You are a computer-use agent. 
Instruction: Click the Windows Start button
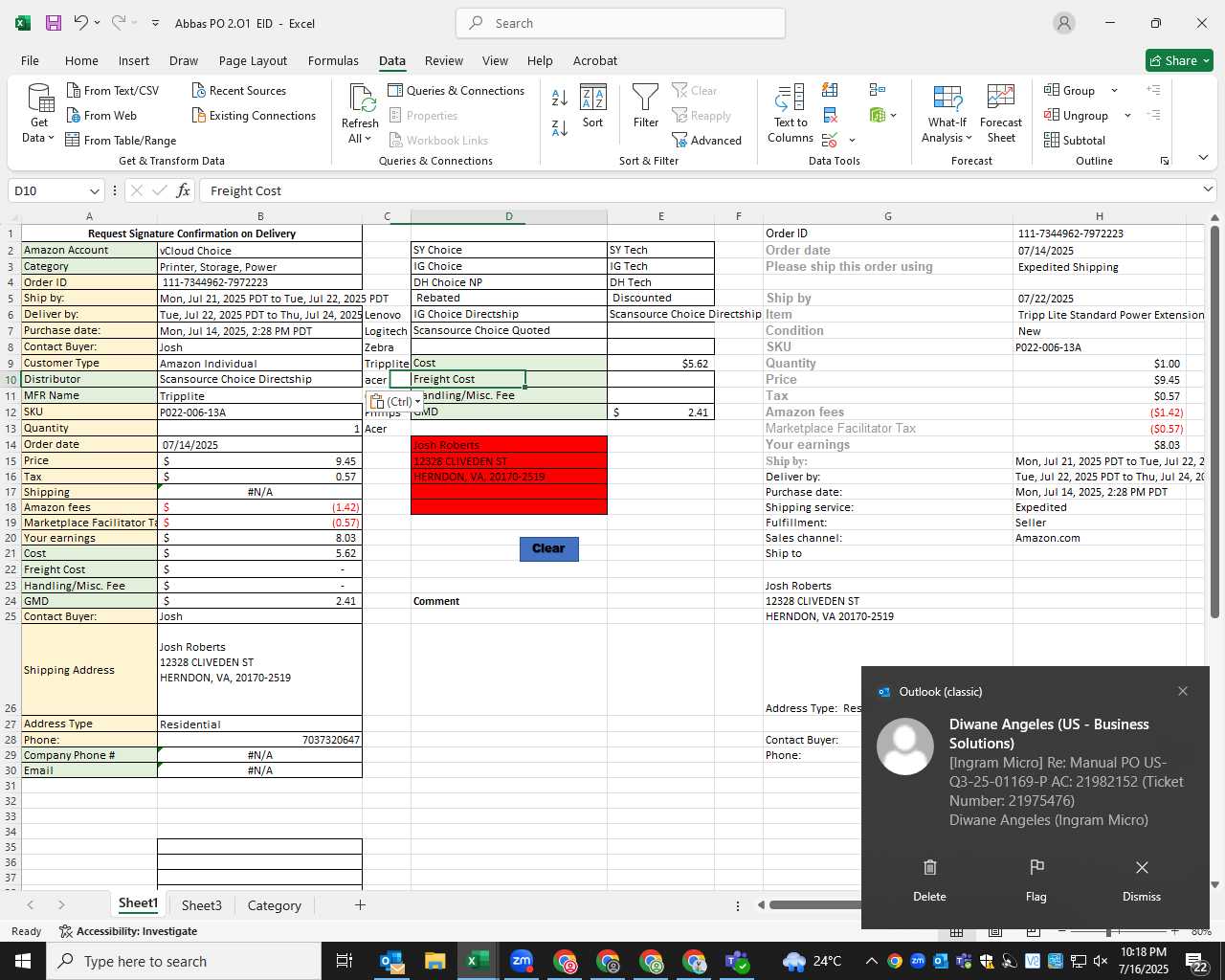coord(22,961)
